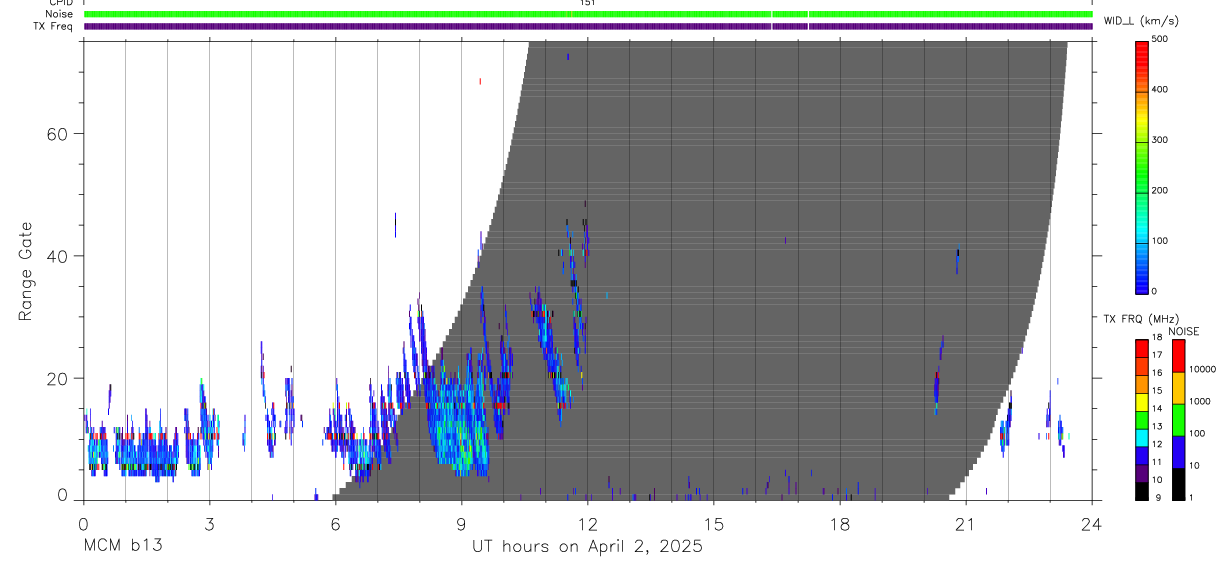Pick the green 13–14 MHz swatch
Image resolution: width=1228 pixels, height=567 pixels.
(x=1142, y=419)
